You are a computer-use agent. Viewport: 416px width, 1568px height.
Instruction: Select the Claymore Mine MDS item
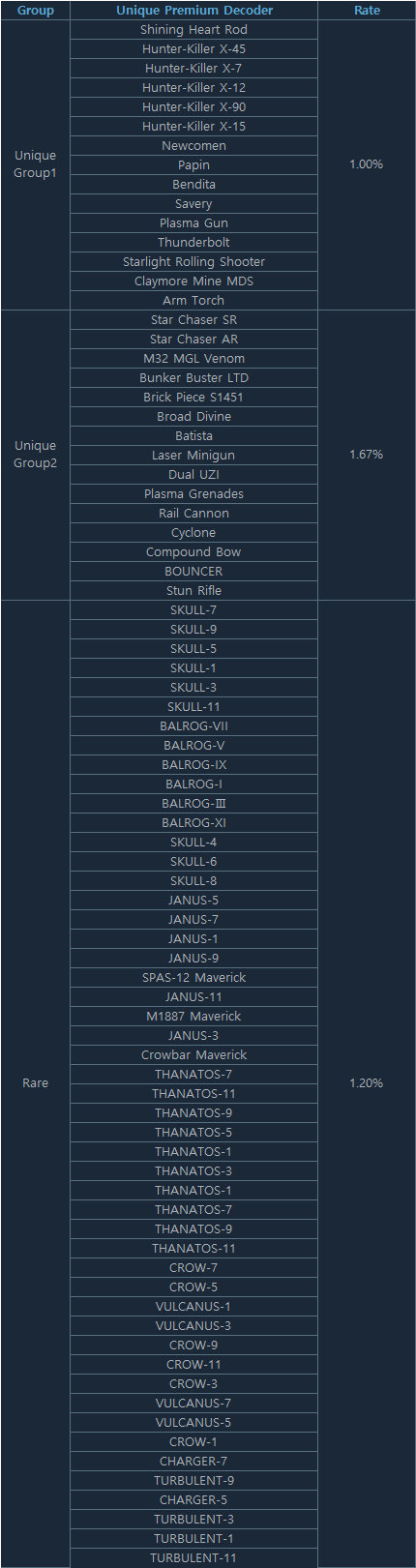193,281
